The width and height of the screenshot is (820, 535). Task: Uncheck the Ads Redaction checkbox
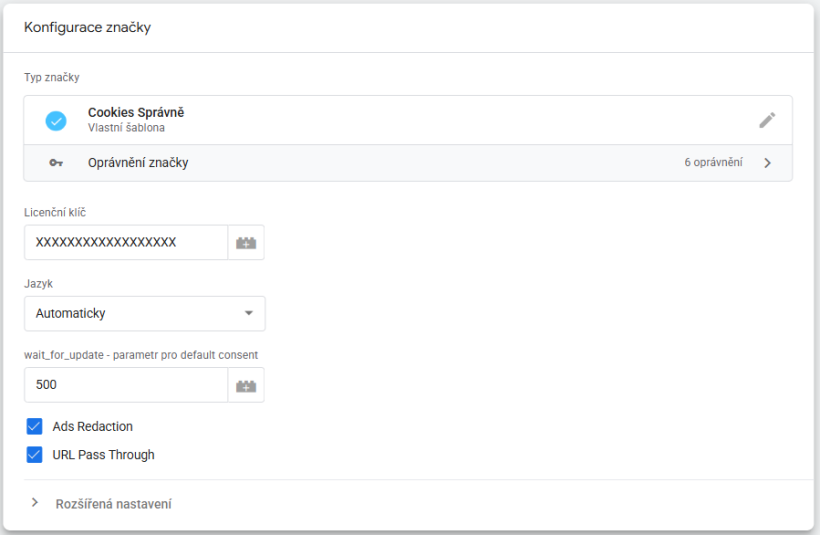point(34,427)
